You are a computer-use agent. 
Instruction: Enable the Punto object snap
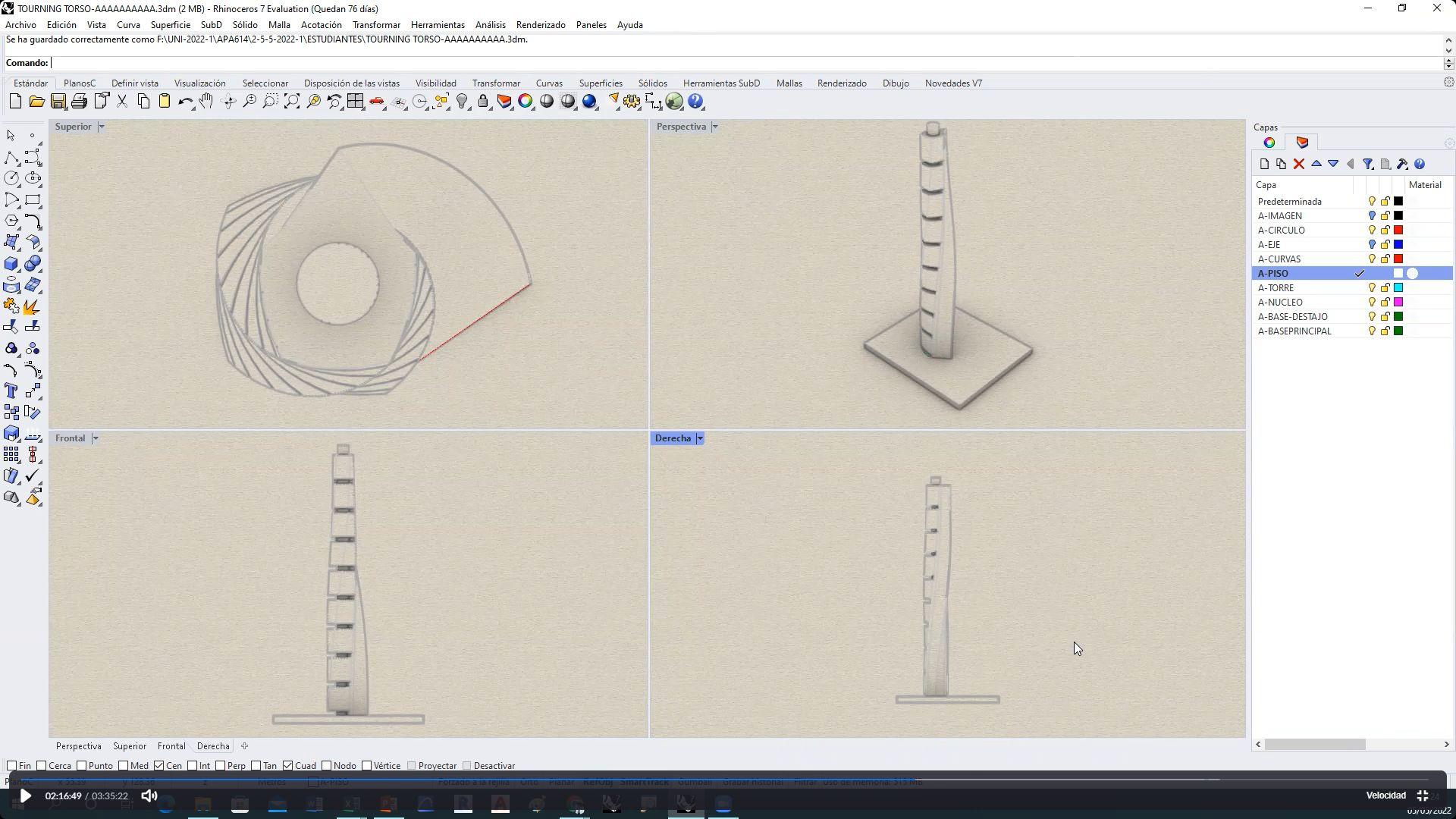click(82, 766)
